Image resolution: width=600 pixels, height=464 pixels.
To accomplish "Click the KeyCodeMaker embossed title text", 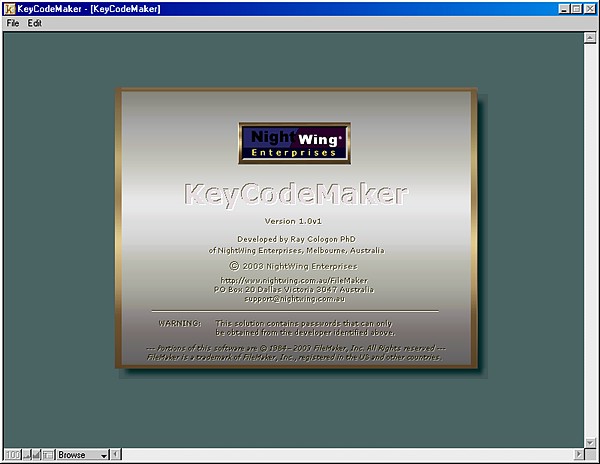I will click(296, 195).
